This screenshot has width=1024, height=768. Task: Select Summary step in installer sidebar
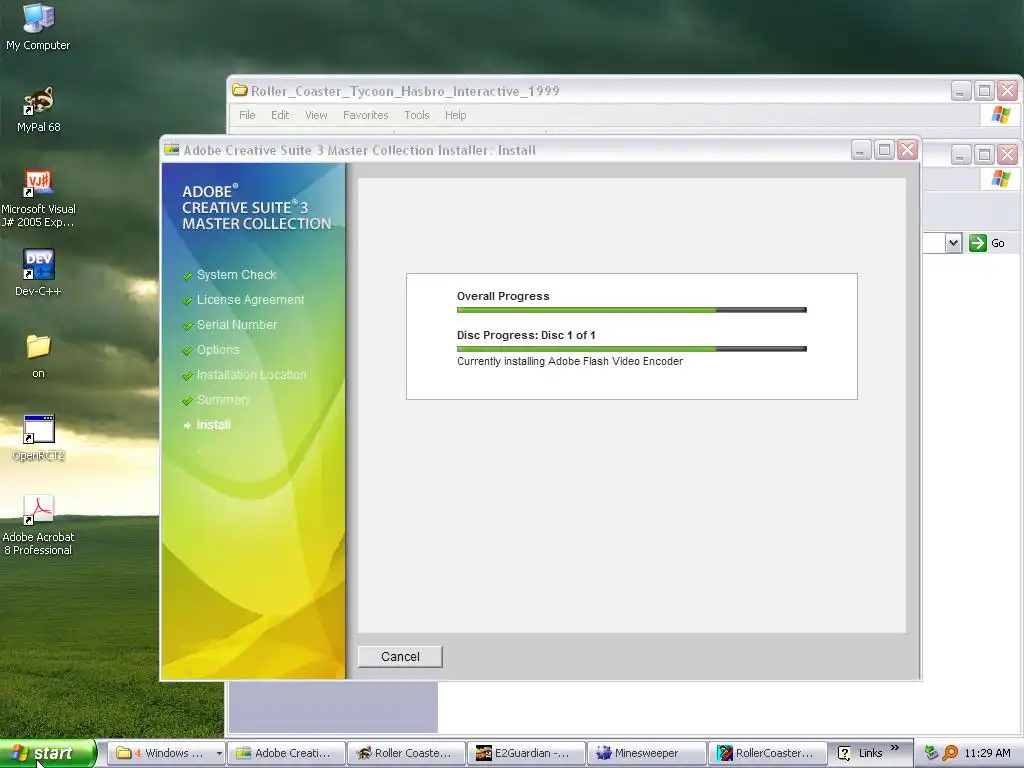click(223, 400)
